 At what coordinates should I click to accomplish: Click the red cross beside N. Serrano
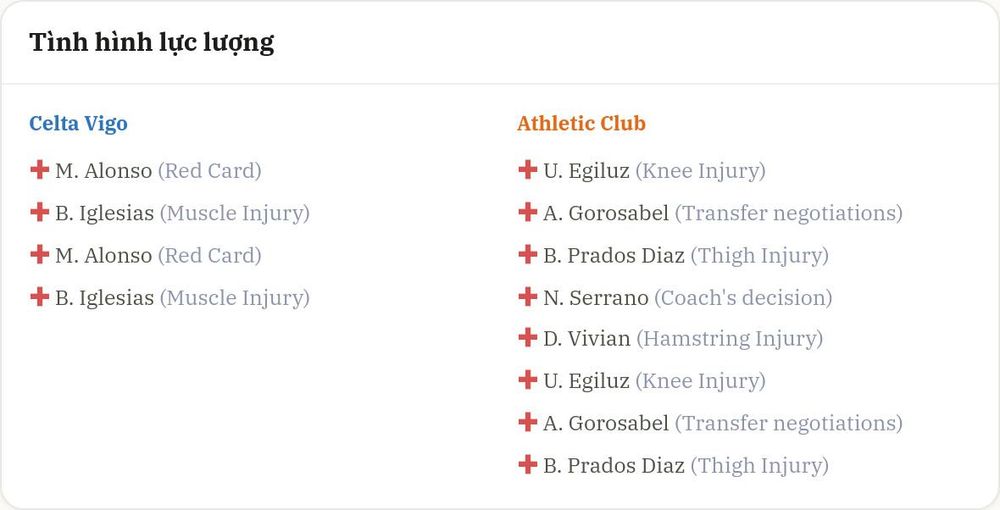pyautogui.click(x=527, y=296)
